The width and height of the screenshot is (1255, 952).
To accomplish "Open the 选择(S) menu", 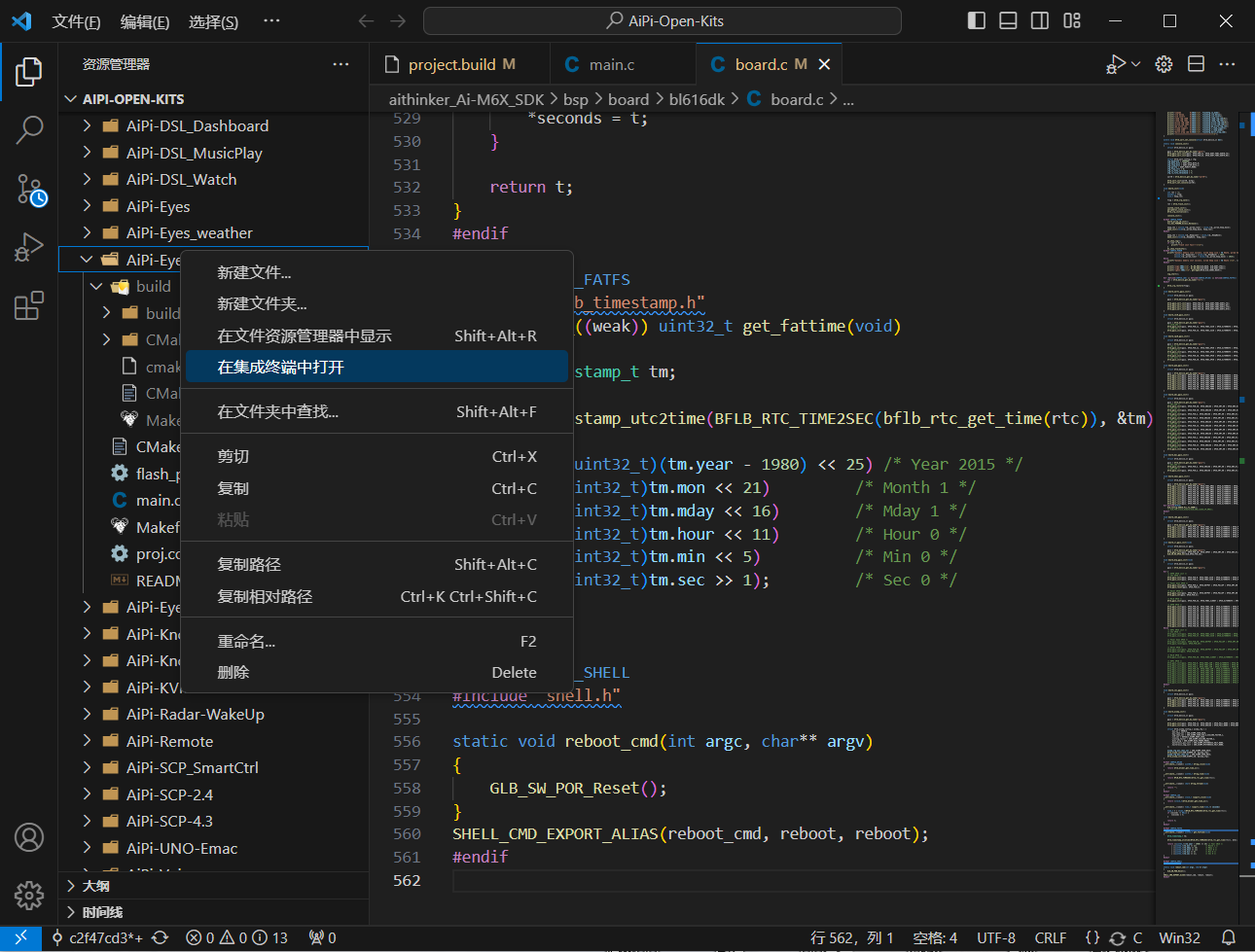I will point(213,21).
